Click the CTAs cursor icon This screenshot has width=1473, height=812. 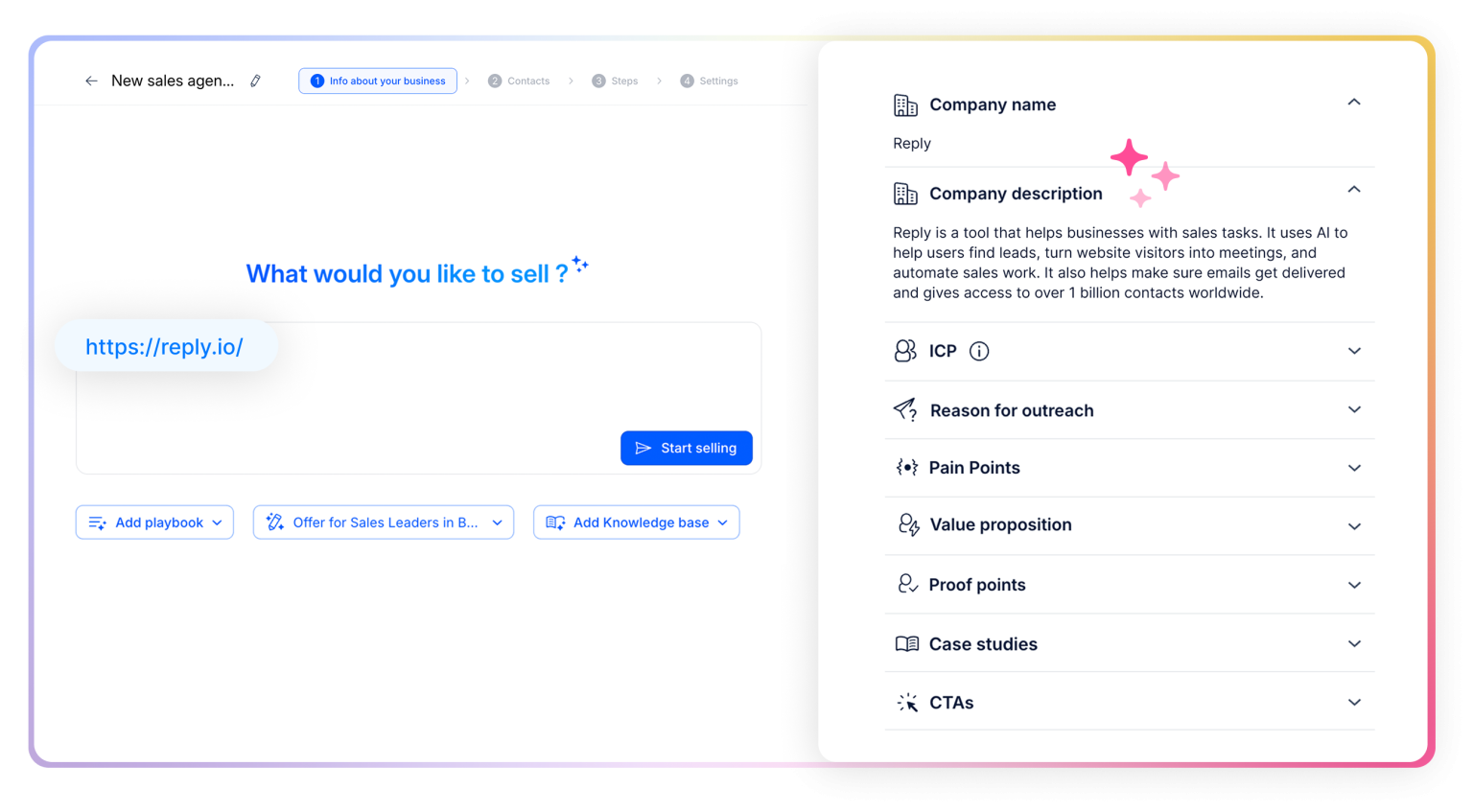pyautogui.click(x=907, y=703)
